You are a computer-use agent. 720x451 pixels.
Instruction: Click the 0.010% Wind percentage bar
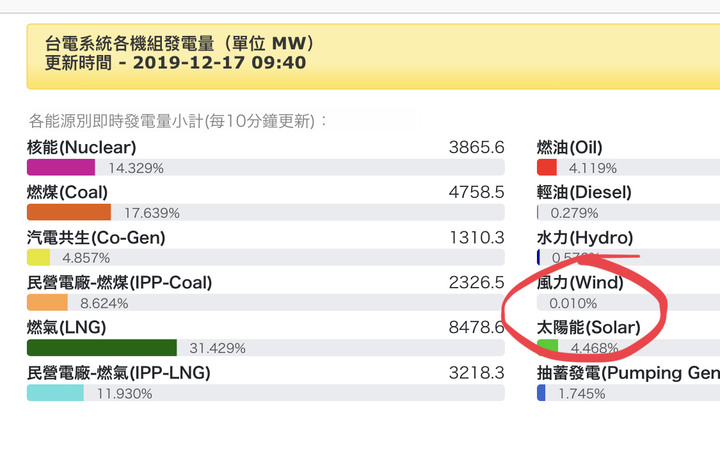629,302
